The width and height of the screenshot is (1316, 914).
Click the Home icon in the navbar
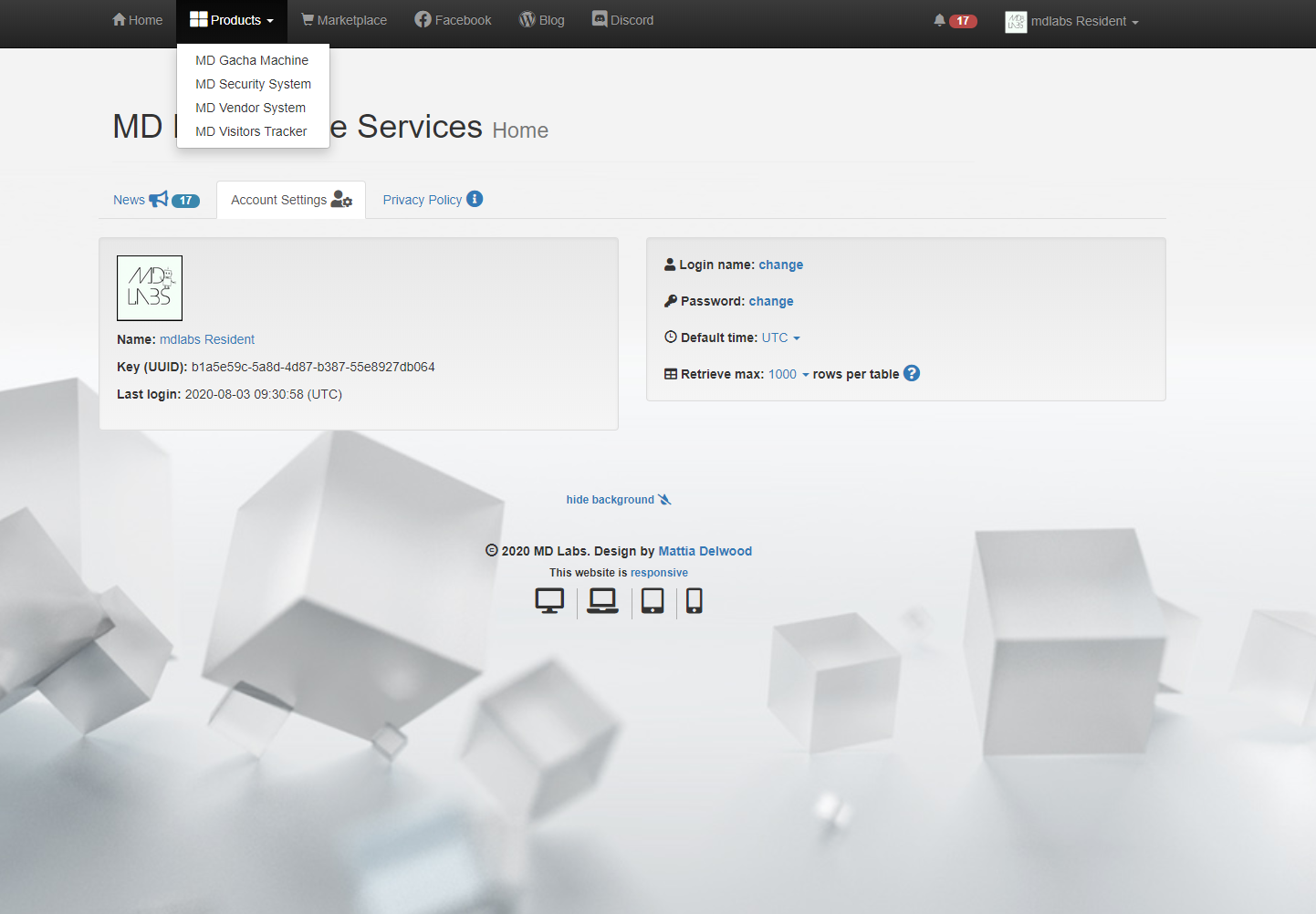click(118, 18)
